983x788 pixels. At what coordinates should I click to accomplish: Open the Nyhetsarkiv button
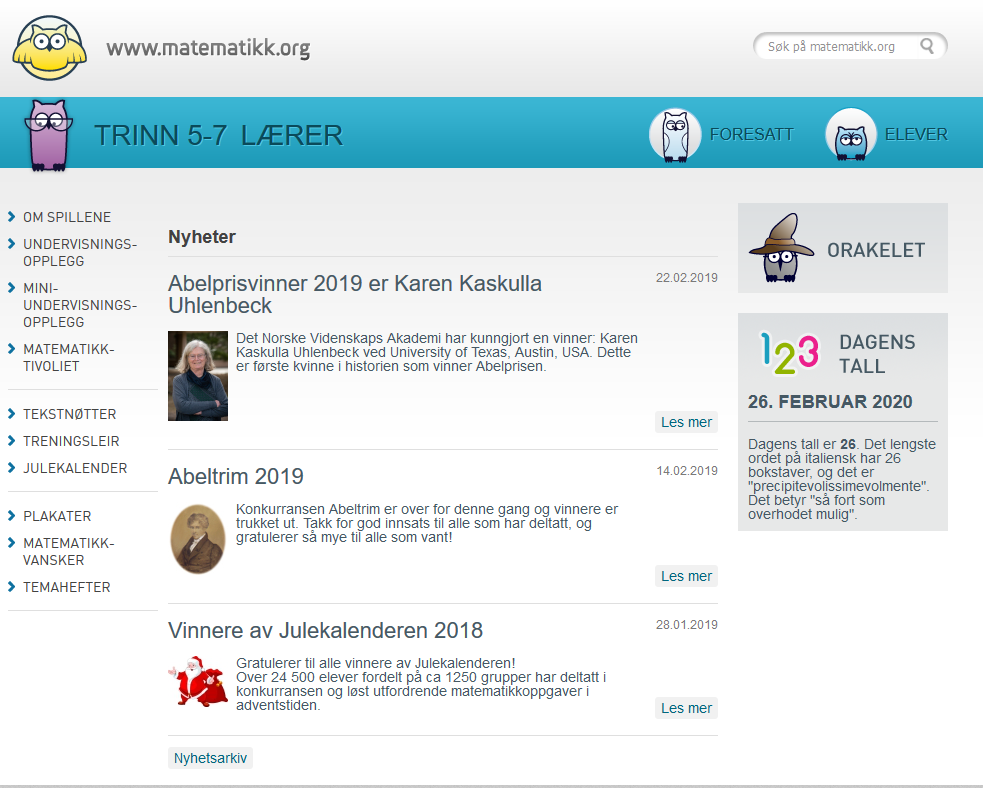coord(210,757)
